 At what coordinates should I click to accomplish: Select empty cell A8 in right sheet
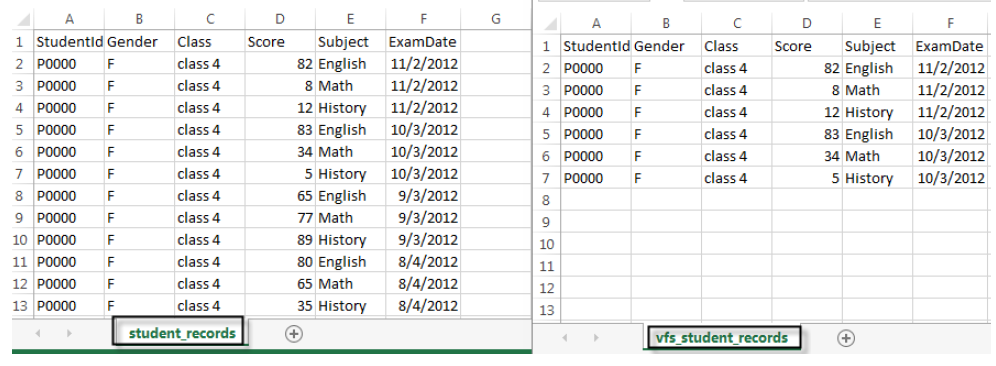click(596, 201)
